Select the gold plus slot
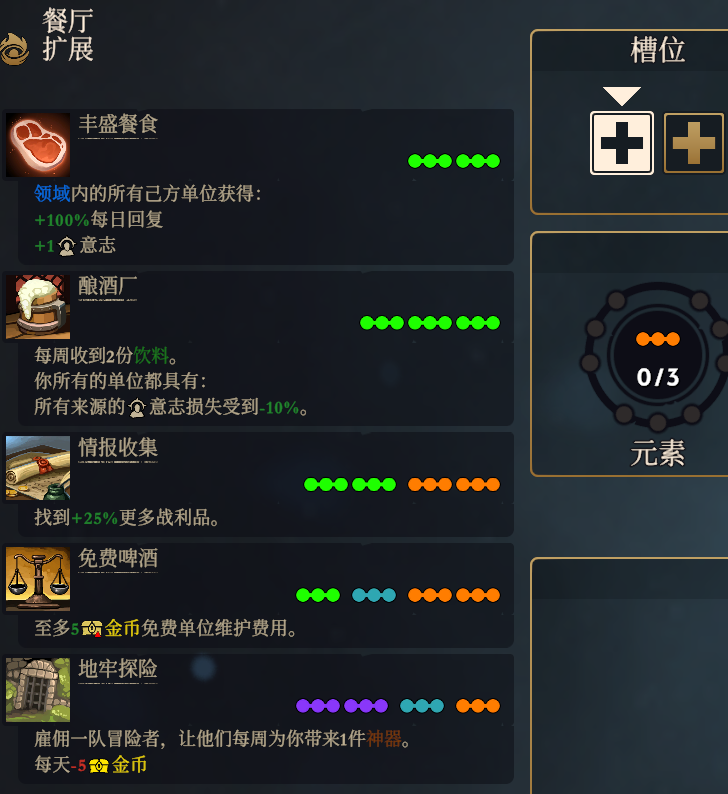The width and height of the screenshot is (728, 794). coord(694,143)
